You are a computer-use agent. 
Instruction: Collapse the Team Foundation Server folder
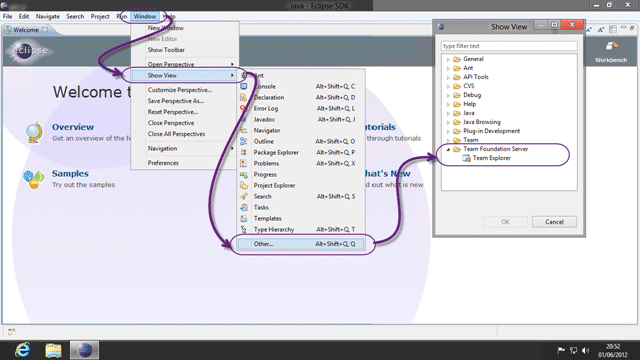pos(448,149)
